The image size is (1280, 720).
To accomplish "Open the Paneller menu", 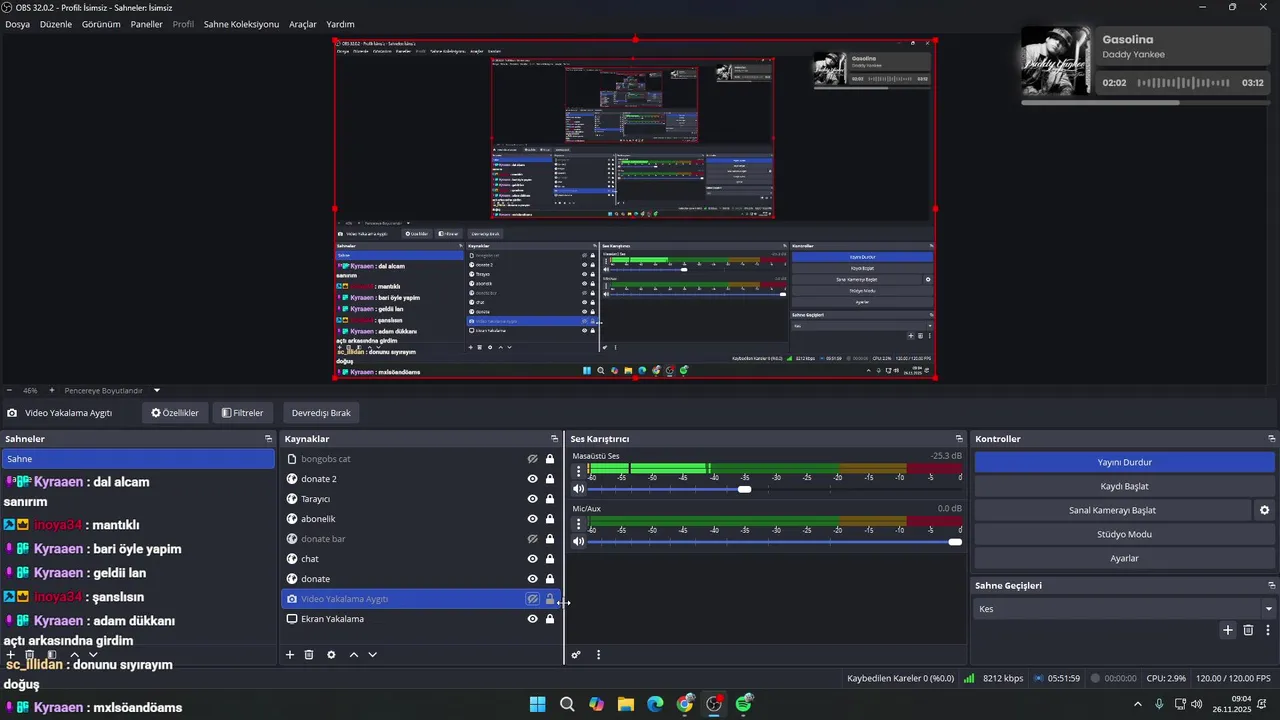I will (x=147, y=24).
